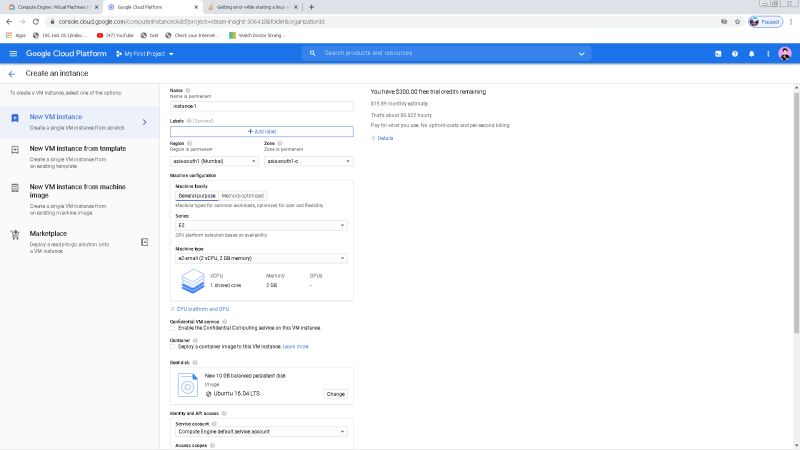Switch to the Memory-optimized machine family tab
The height and width of the screenshot is (450, 800).
pyautogui.click(x=242, y=196)
